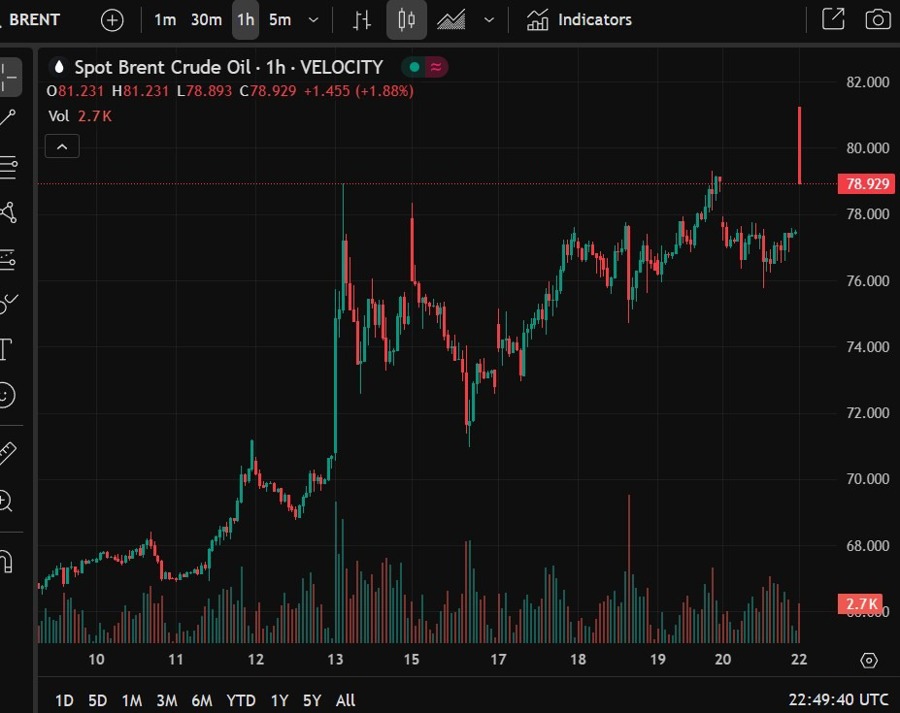This screenshot has width=900, height=713.
Task: Select the text annotation tool
Action: [6, 349]
